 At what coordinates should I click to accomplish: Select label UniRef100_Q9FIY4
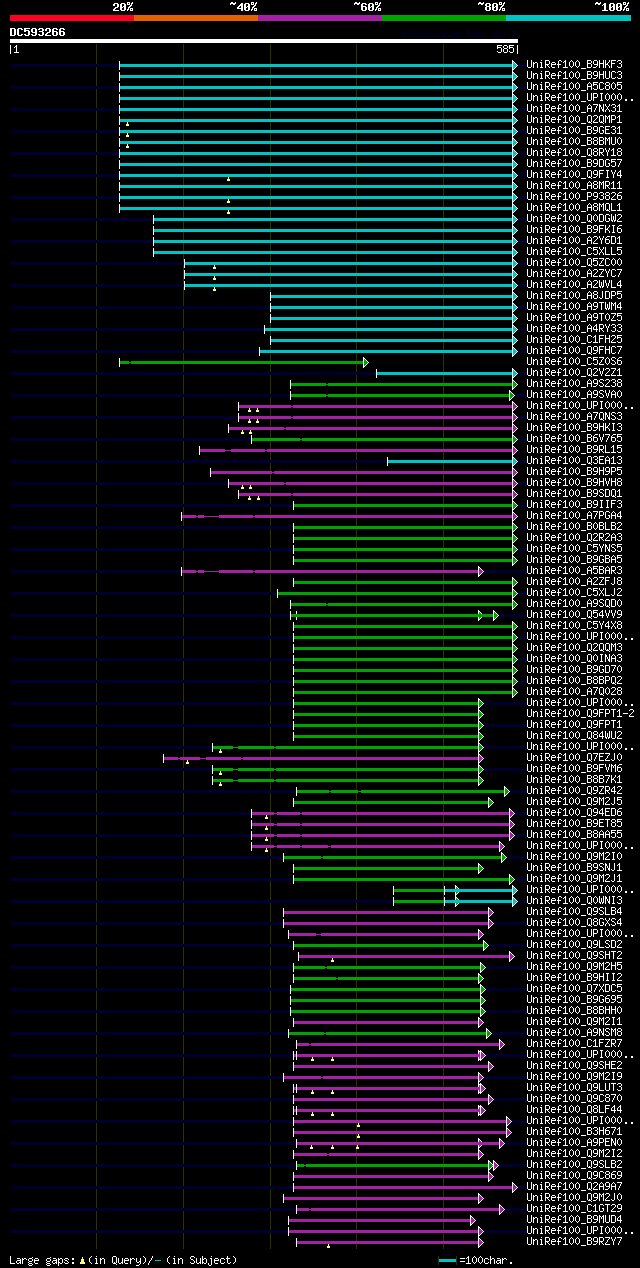[x=574, y=175]
